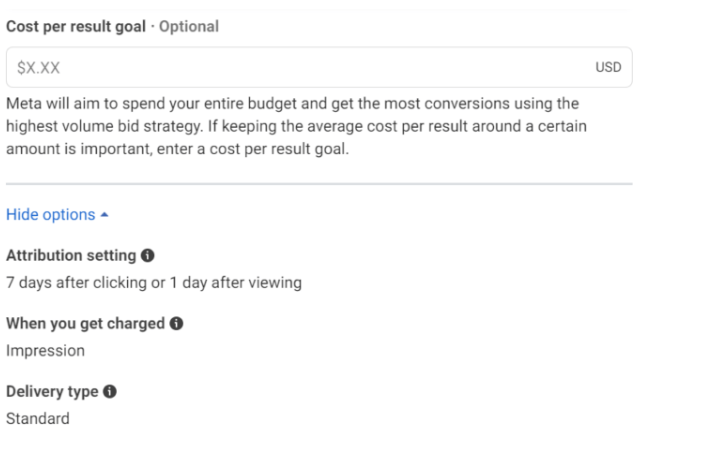Click the Impression charge value

(45, 351)
